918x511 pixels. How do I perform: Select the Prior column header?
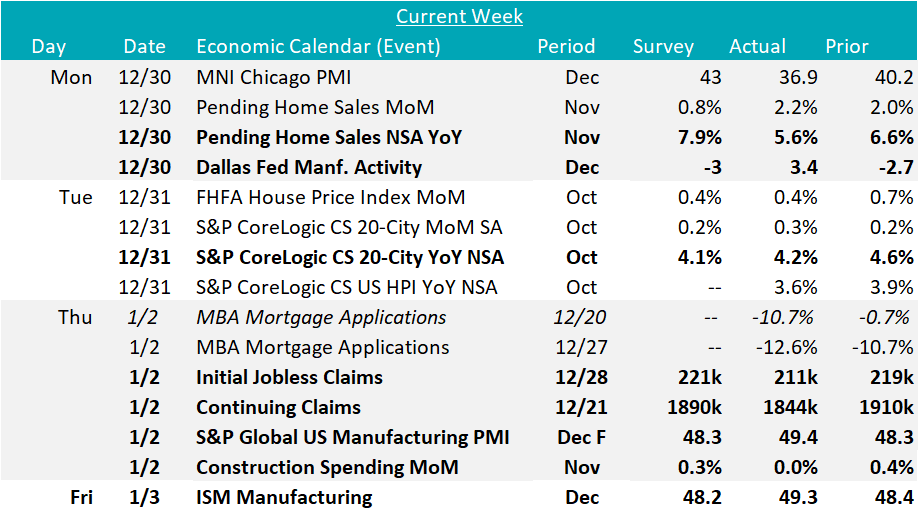[x=846, y=46]
